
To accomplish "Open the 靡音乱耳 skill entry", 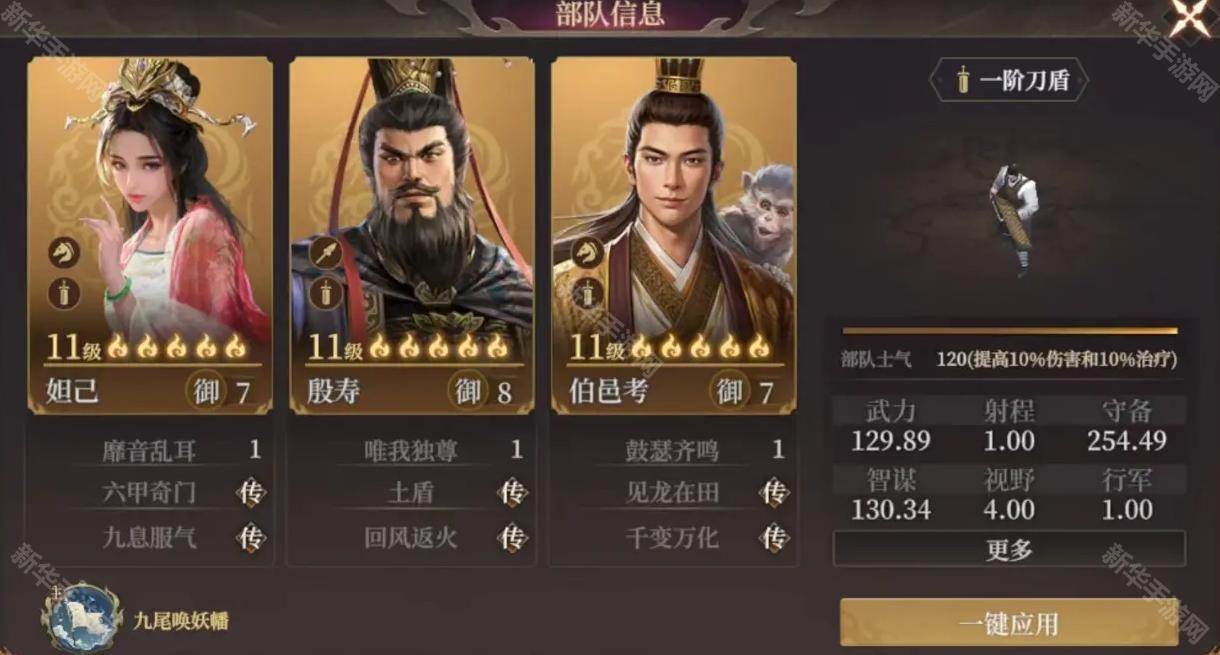I will click(150, 450).
